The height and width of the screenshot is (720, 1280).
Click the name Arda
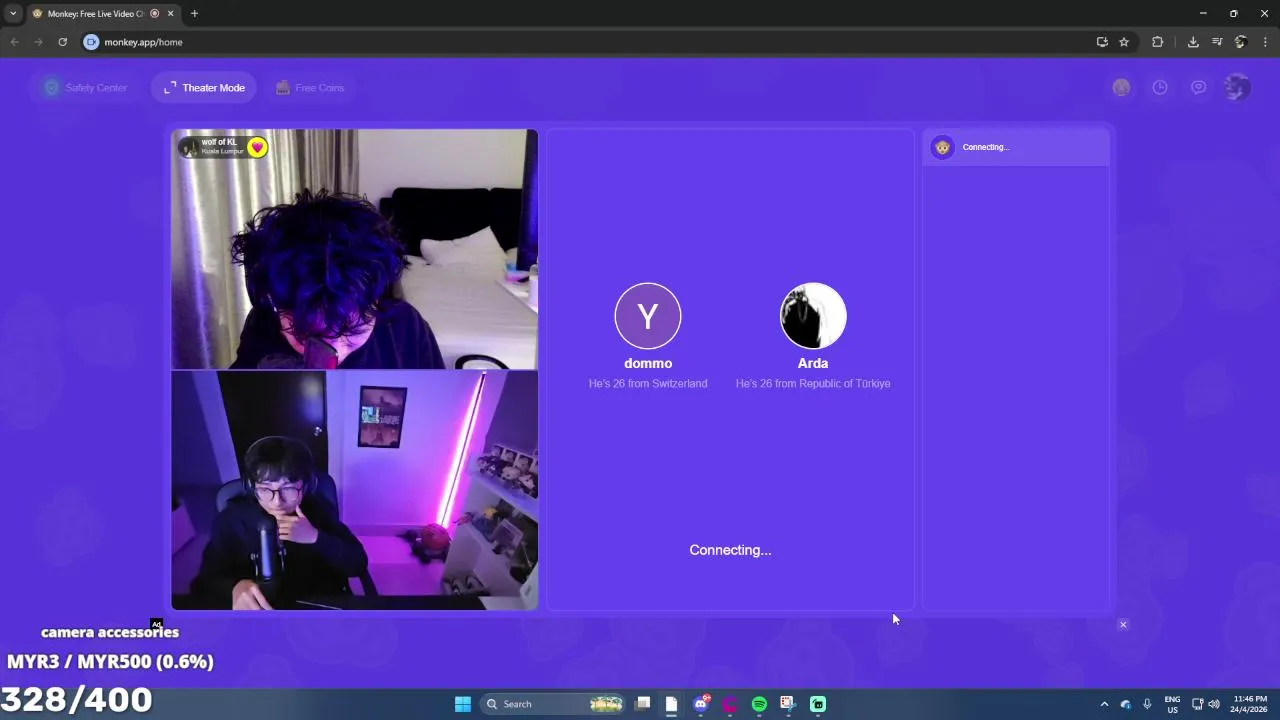tap(813, 363)
